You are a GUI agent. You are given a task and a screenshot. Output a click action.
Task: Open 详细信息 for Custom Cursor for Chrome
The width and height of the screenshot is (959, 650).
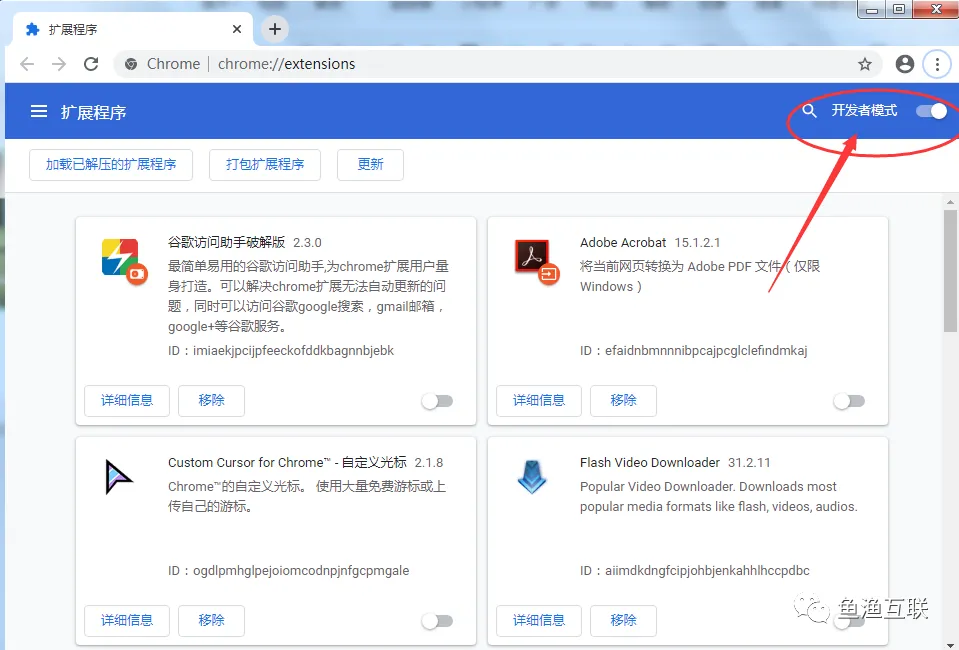point(127,621)
